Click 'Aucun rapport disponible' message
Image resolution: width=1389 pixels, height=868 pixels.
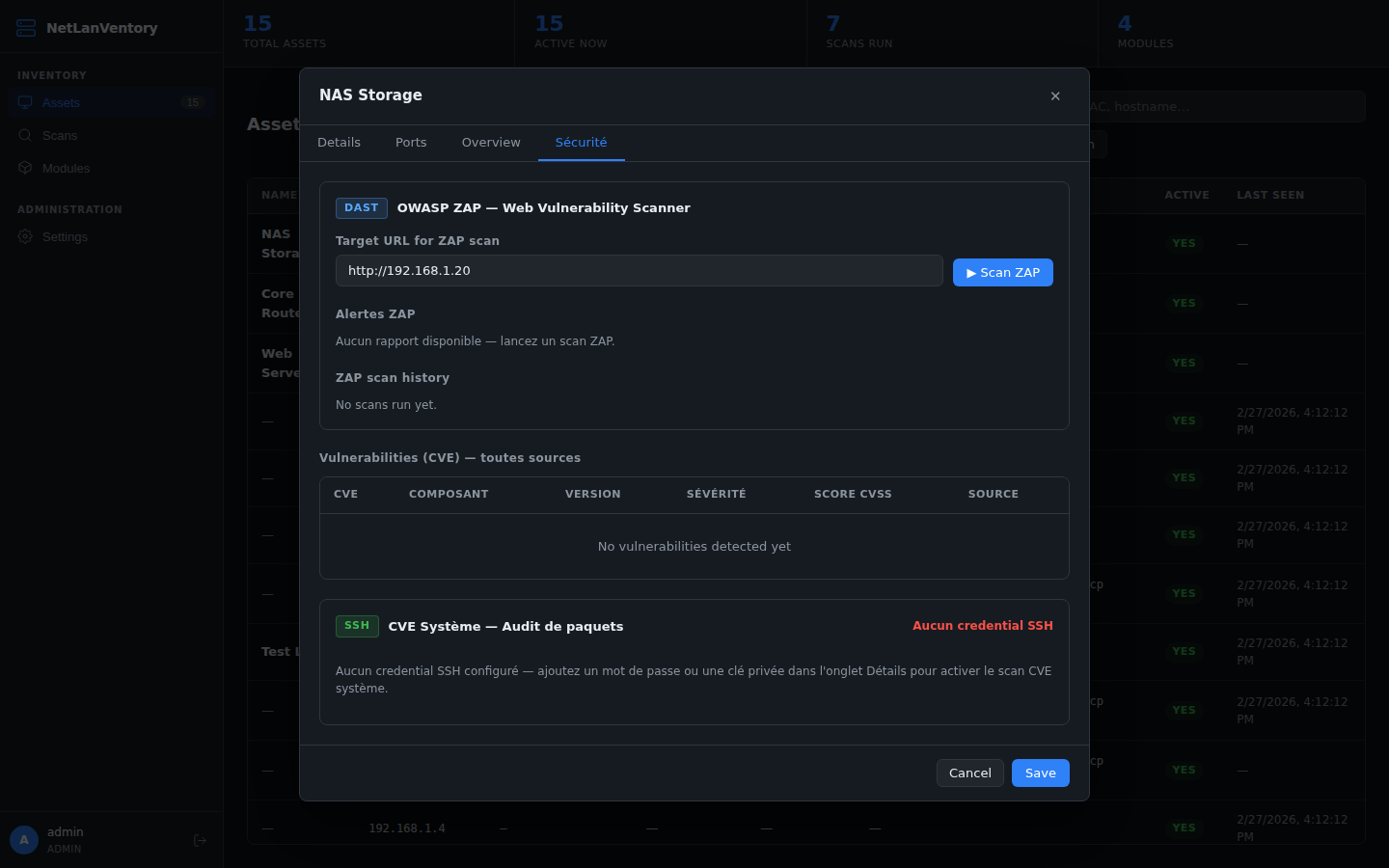click(475, 341)
